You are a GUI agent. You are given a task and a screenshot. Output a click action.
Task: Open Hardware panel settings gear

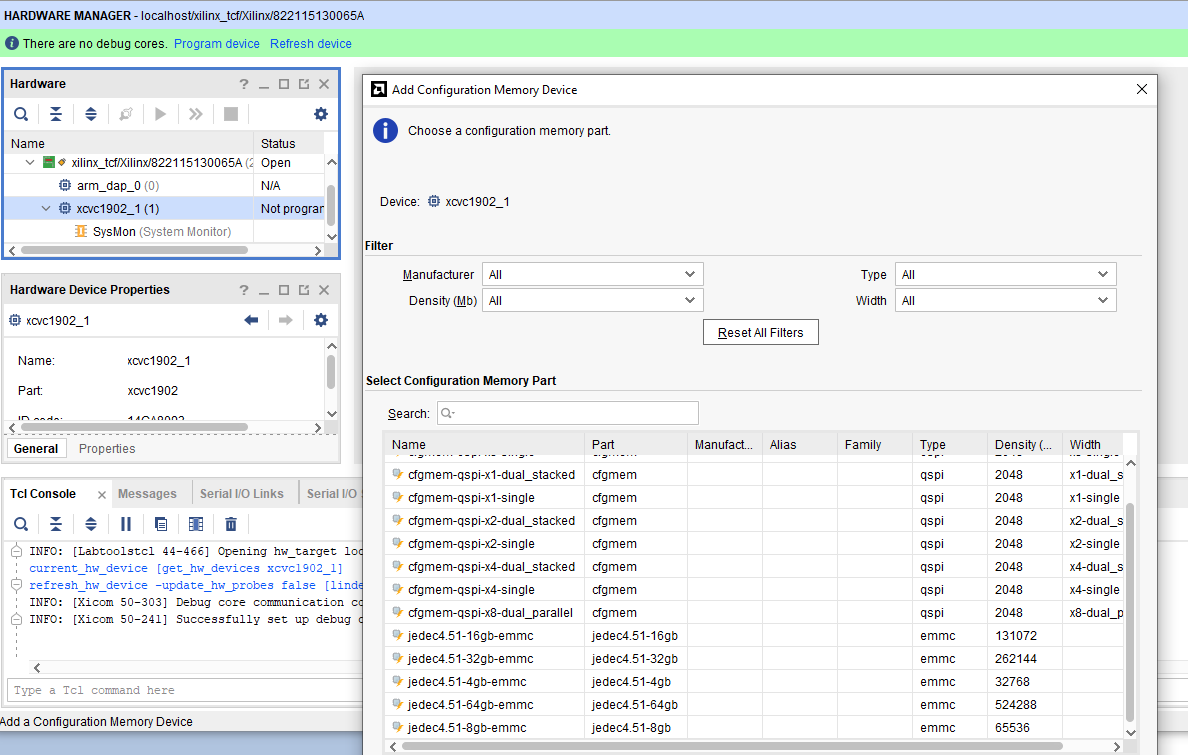pos(320,114)
